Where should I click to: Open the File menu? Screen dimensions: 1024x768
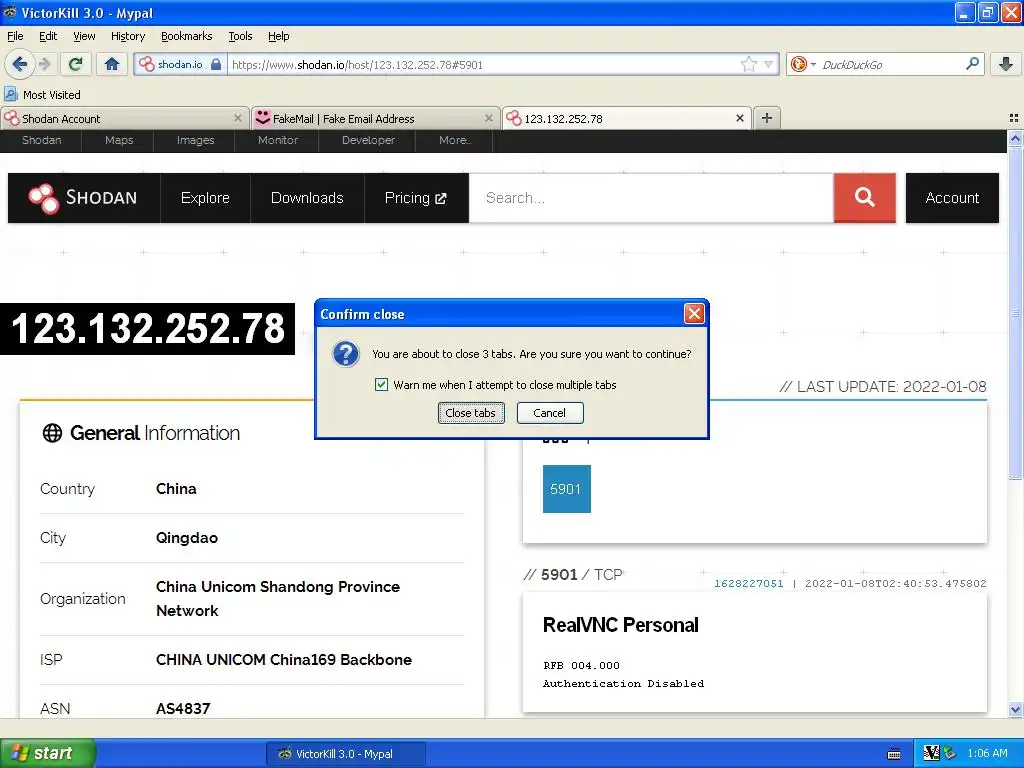tap(15, 36)
